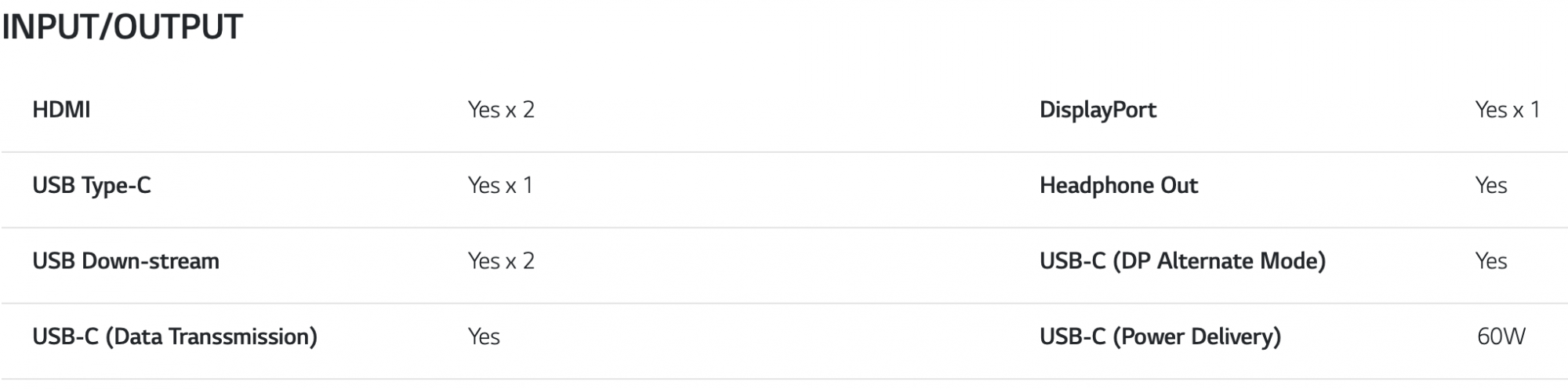Select USB-C (Data Transsmission) label
The height and width of the screenshot is (389, 1568).
(x=175, y=337)
